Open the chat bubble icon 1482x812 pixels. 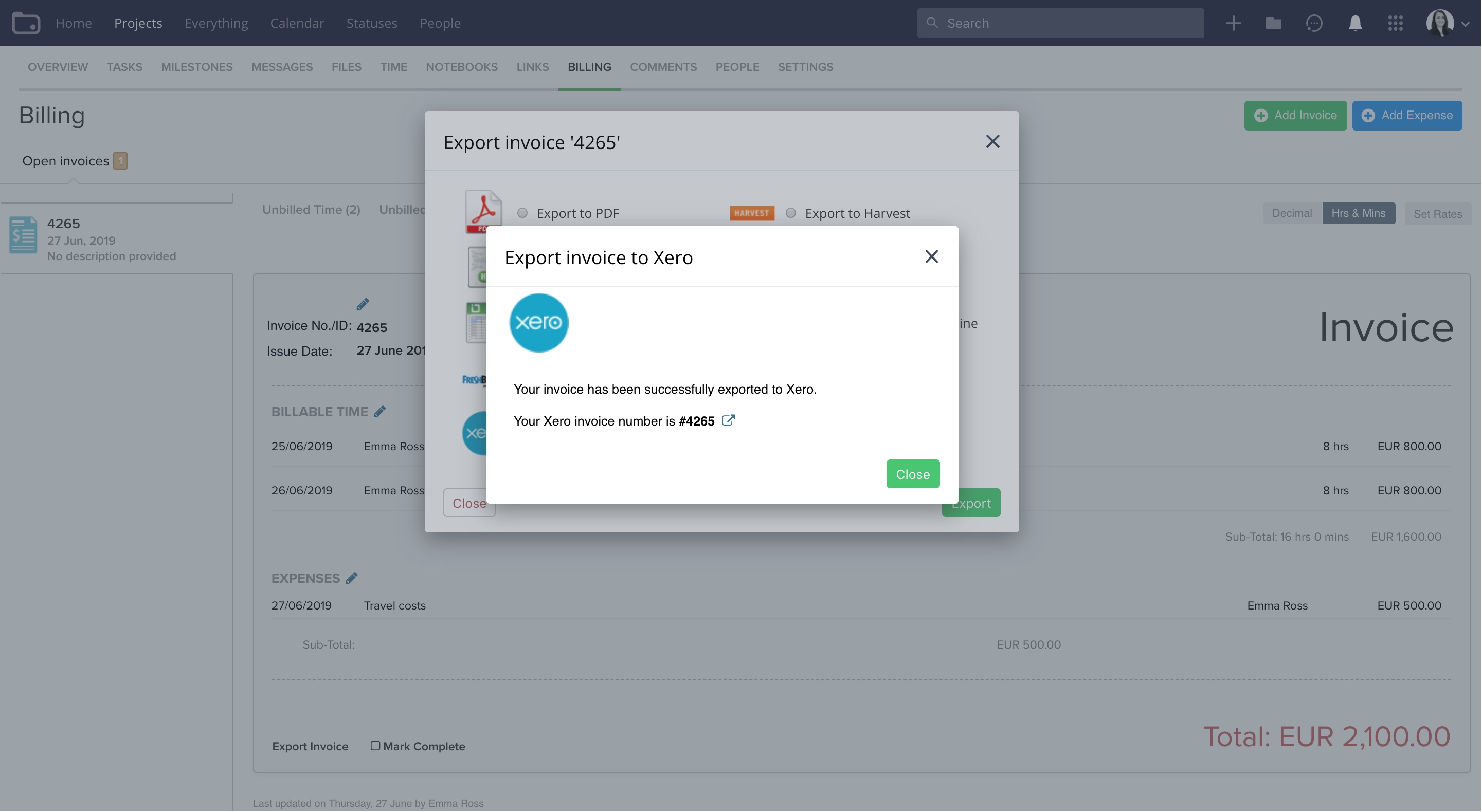pyautogui.click(x=1314, y=23)
